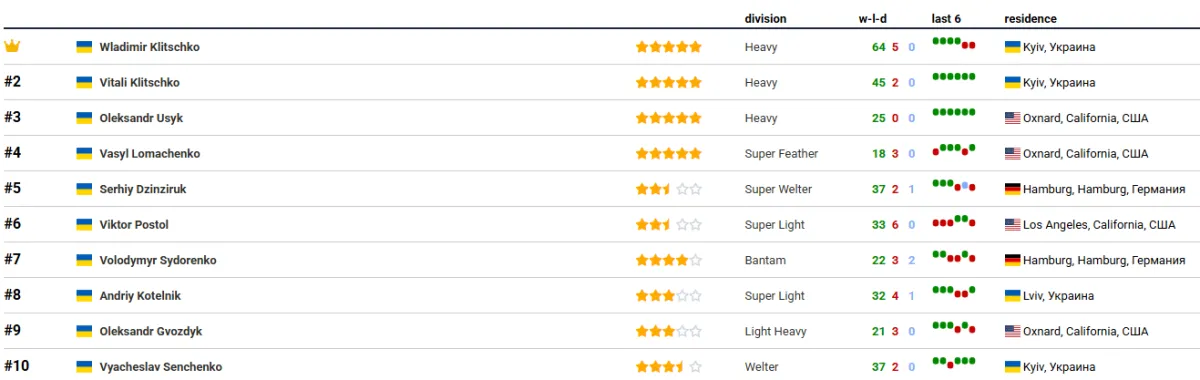Click the five-star rating for Oleksandr Usyk
Viewport: 1200px width, 380px height.
click(669, 118)
